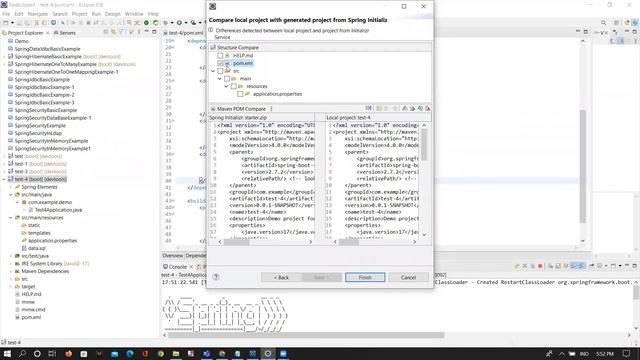Select pom.xml row in Structure Compare
640x360 pixels.
pos(243,63)
